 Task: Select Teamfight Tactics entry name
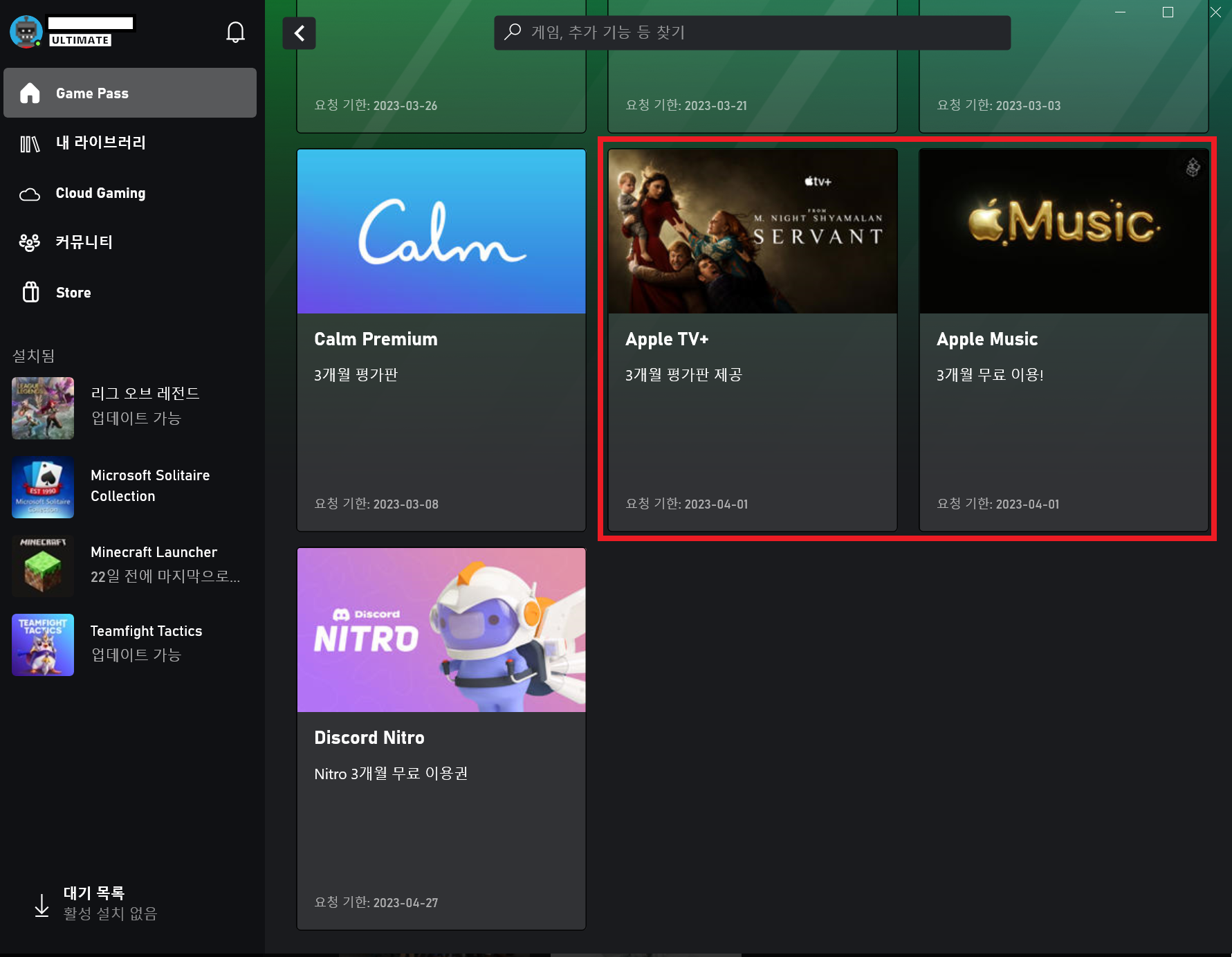tap(146, 631)
